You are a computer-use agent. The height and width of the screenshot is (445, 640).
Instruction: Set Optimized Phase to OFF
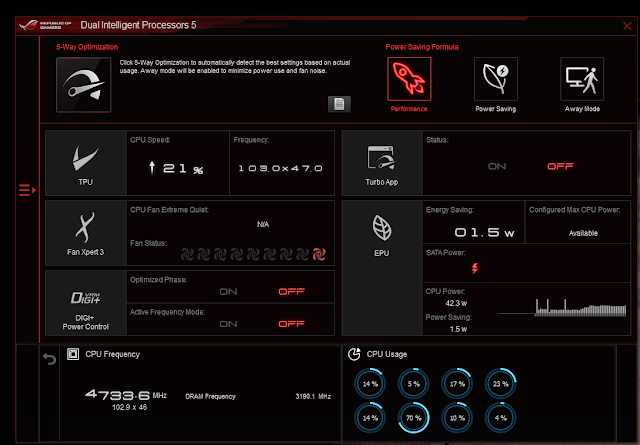pyautogui.click(x=291, y=291)
